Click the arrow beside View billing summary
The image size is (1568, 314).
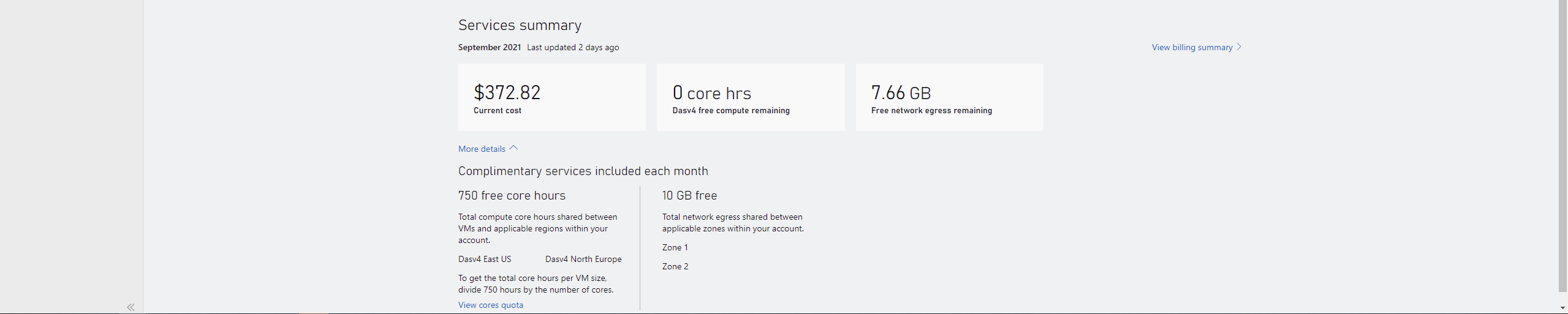[1239, 47]
